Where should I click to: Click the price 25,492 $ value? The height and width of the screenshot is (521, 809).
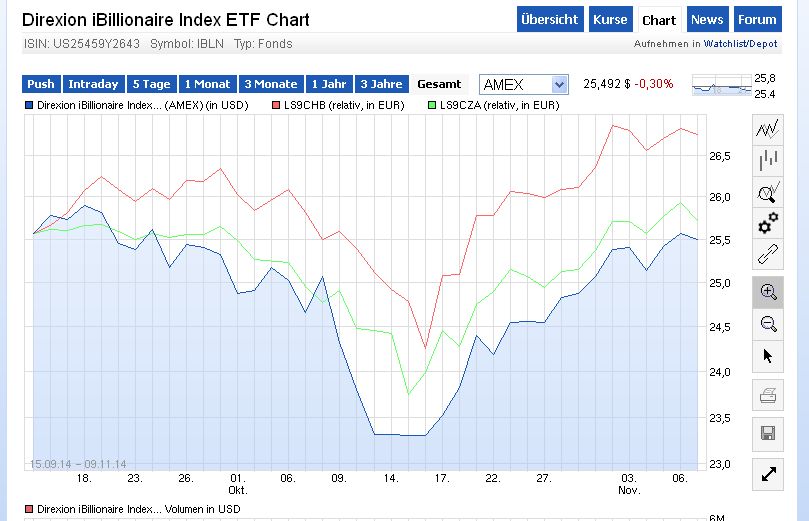pos(607,84)
